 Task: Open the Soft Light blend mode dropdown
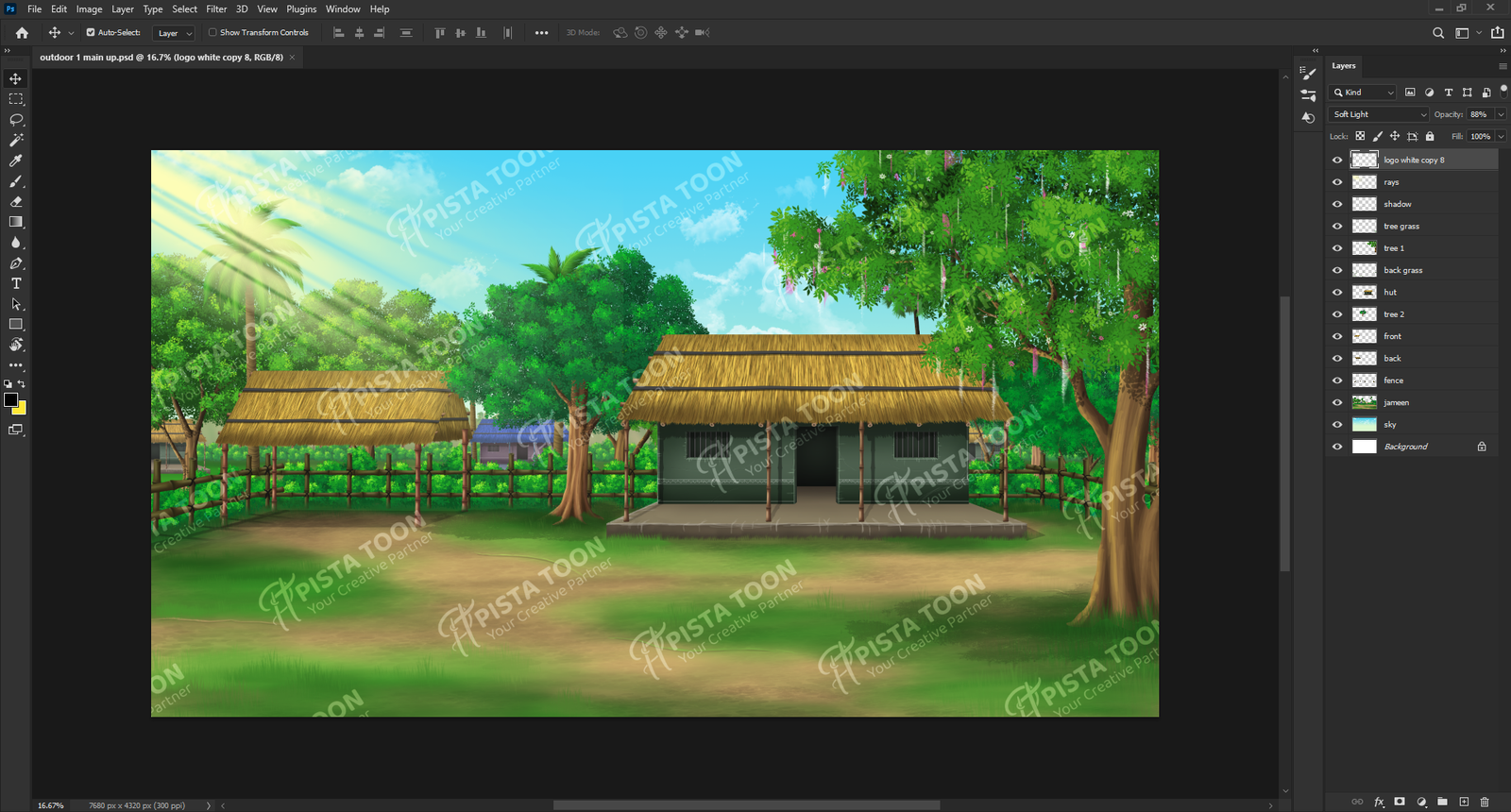1379,114
